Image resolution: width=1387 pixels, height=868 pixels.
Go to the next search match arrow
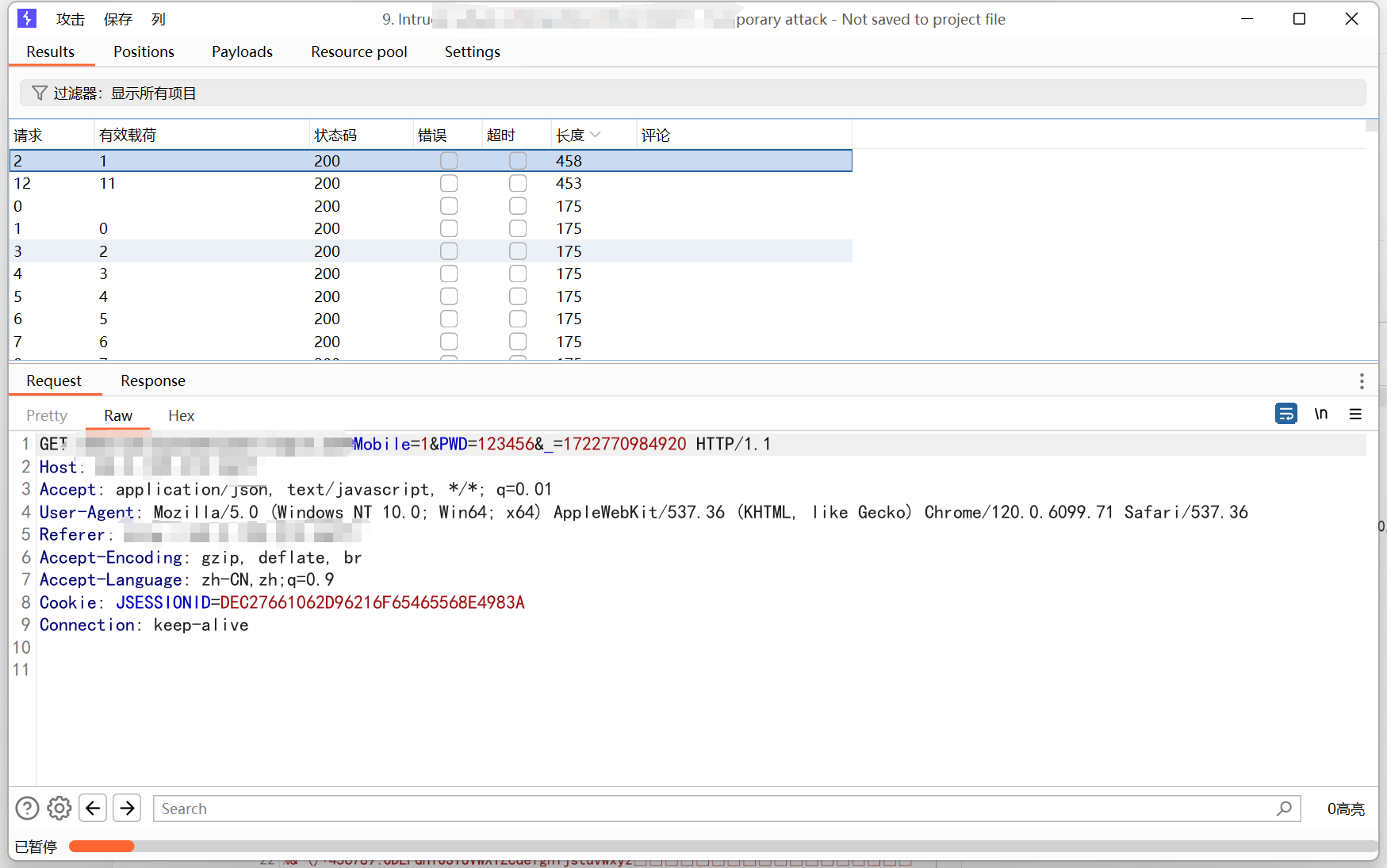coord(127,808)
